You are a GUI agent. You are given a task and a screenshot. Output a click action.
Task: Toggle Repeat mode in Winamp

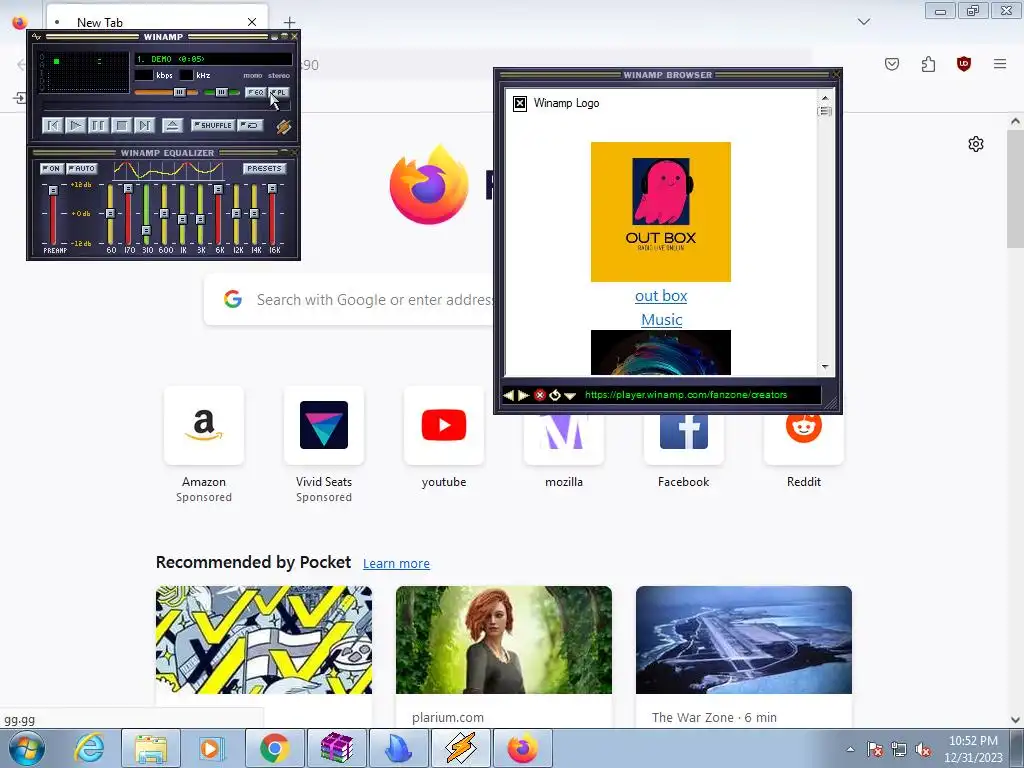coord(250,125)
